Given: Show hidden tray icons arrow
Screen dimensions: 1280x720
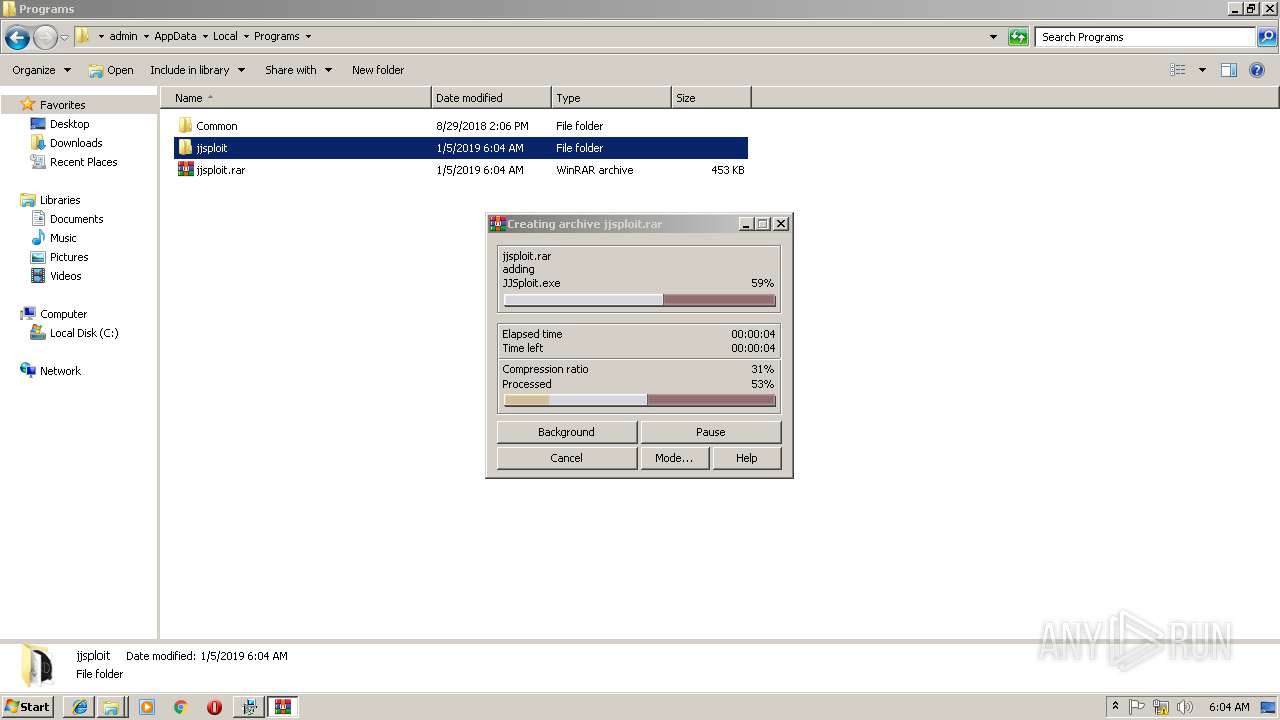Looking at the screenshot, I should (x=1115, y=707).
